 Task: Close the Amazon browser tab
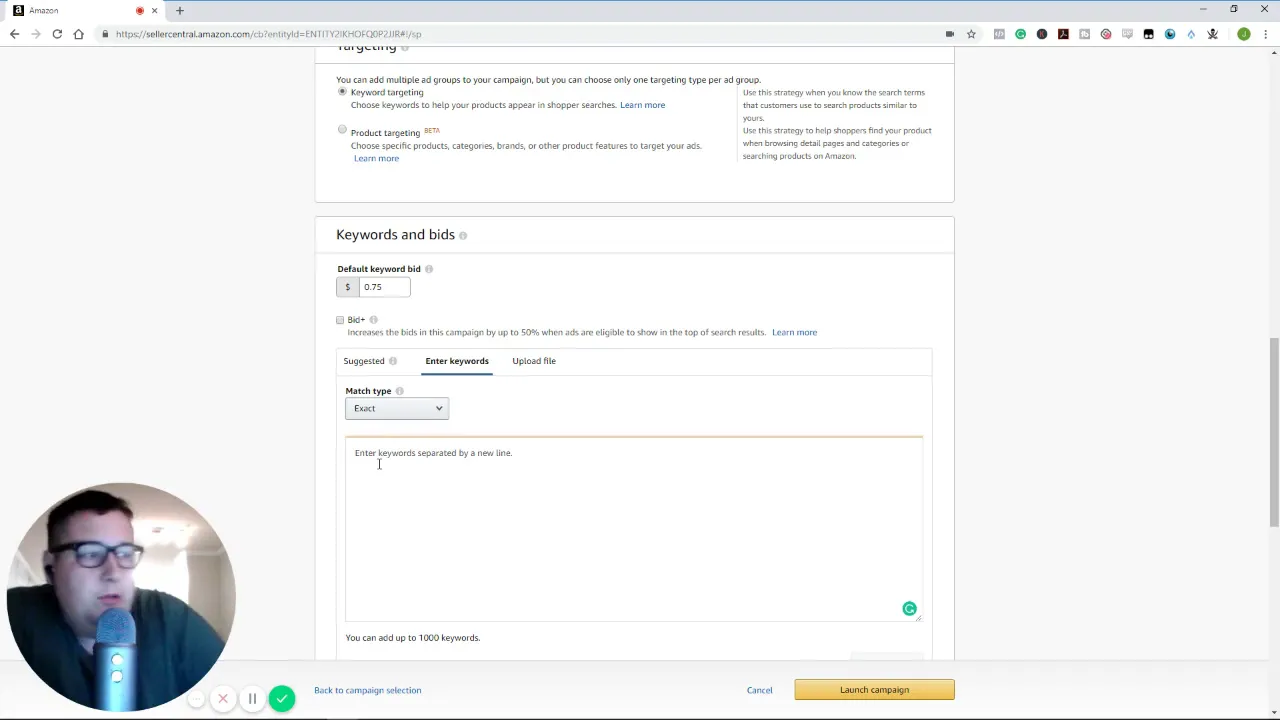pyautogui.click(x=154, y=10)
